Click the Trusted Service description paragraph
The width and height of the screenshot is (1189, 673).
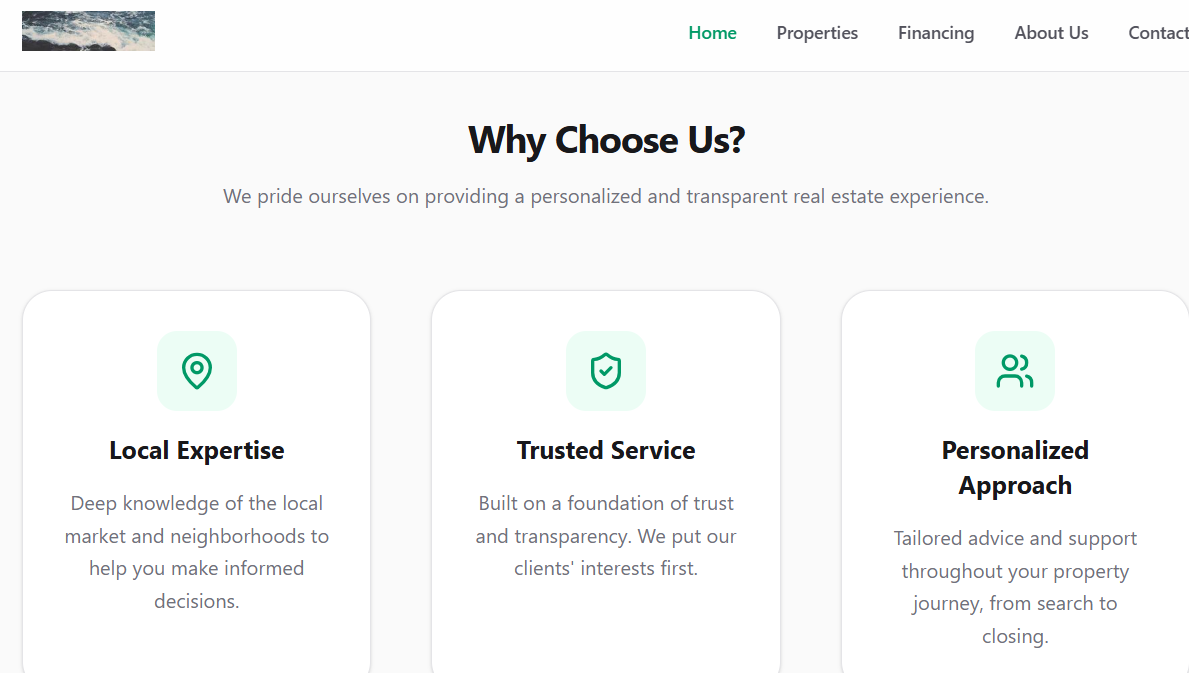click(x=606, y=535)
